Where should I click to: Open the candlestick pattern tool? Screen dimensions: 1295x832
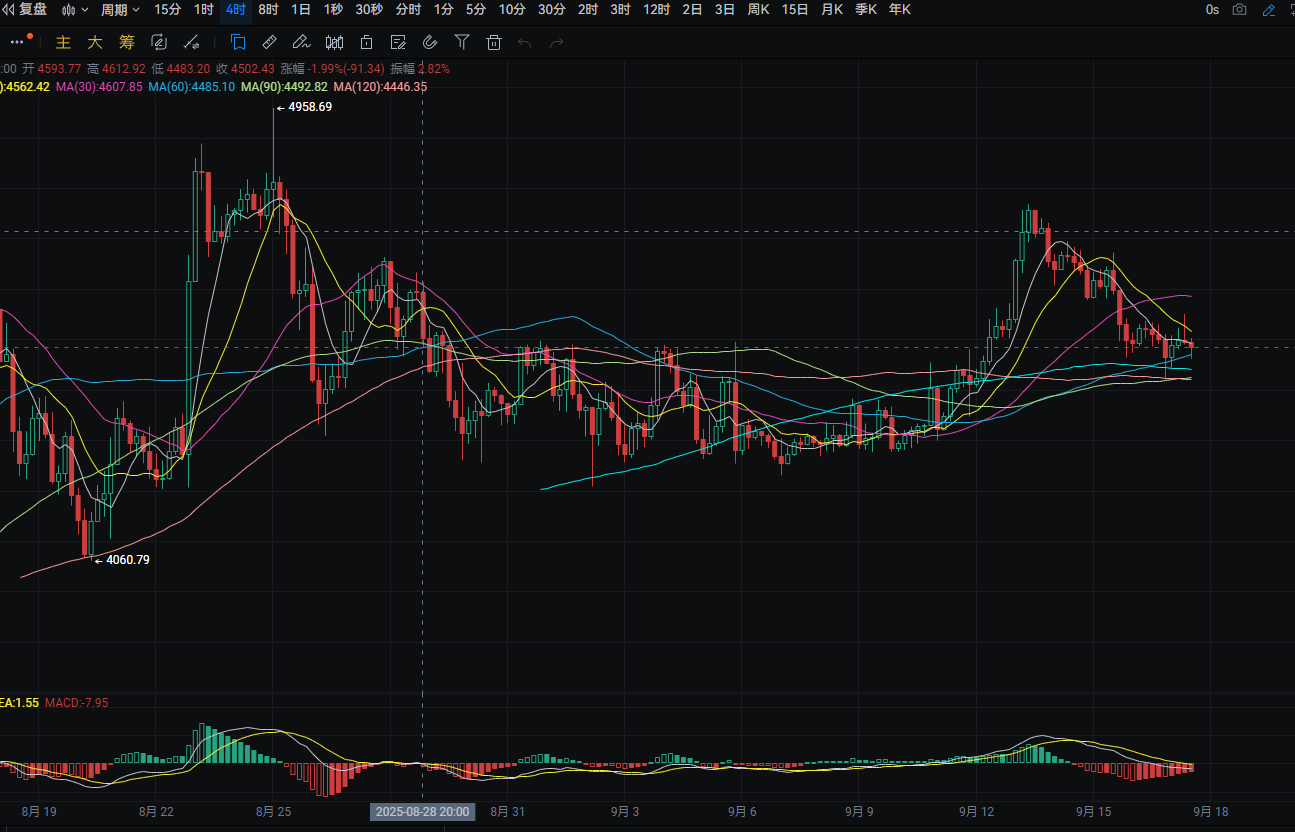point(335,42)
